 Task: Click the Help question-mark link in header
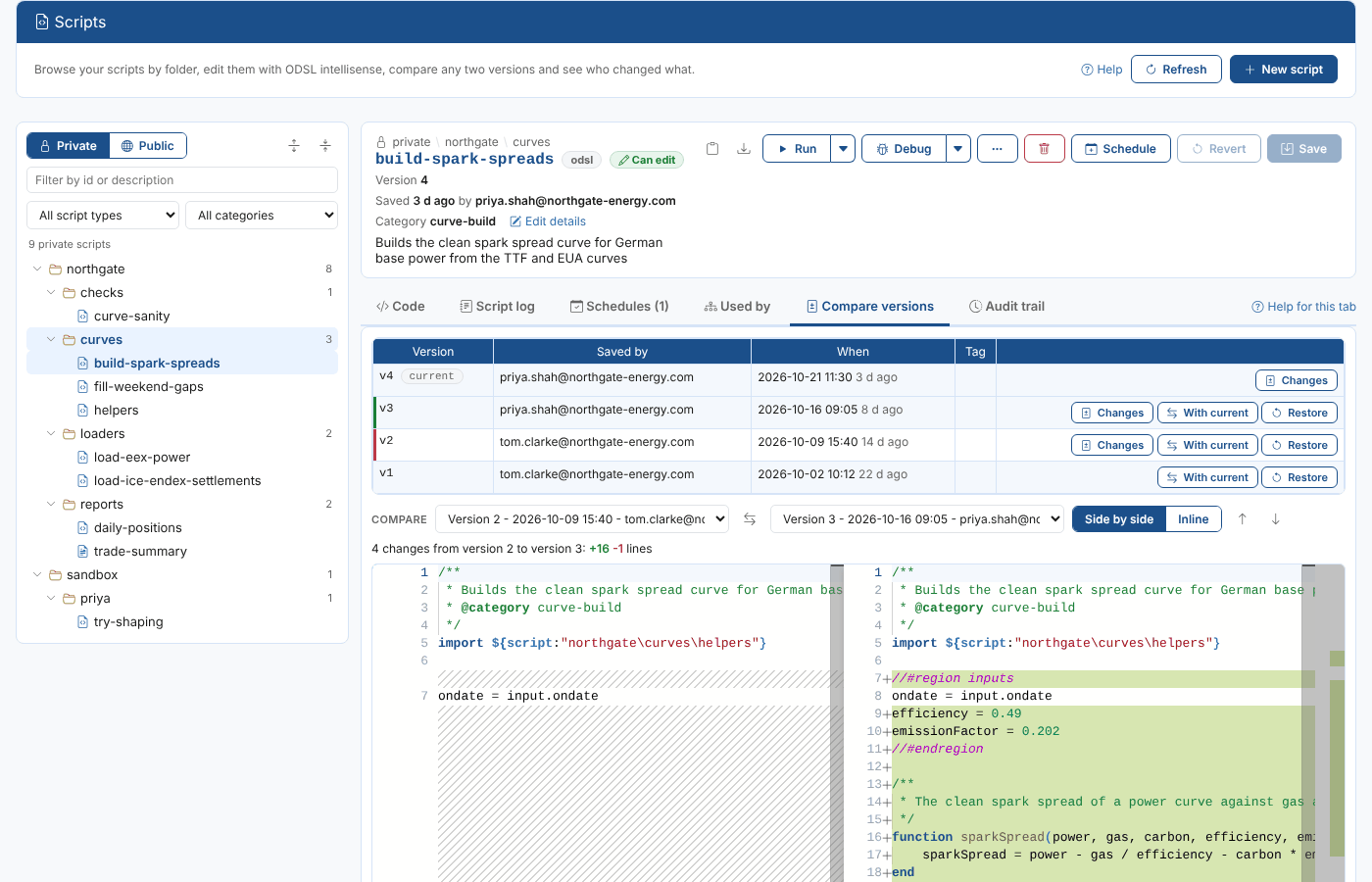(x=1102, y=70)
